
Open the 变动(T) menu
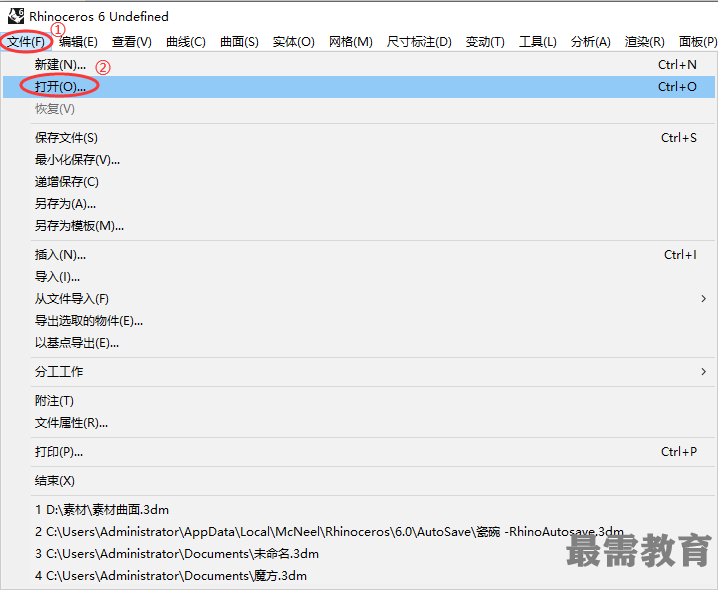click(485, 42)
